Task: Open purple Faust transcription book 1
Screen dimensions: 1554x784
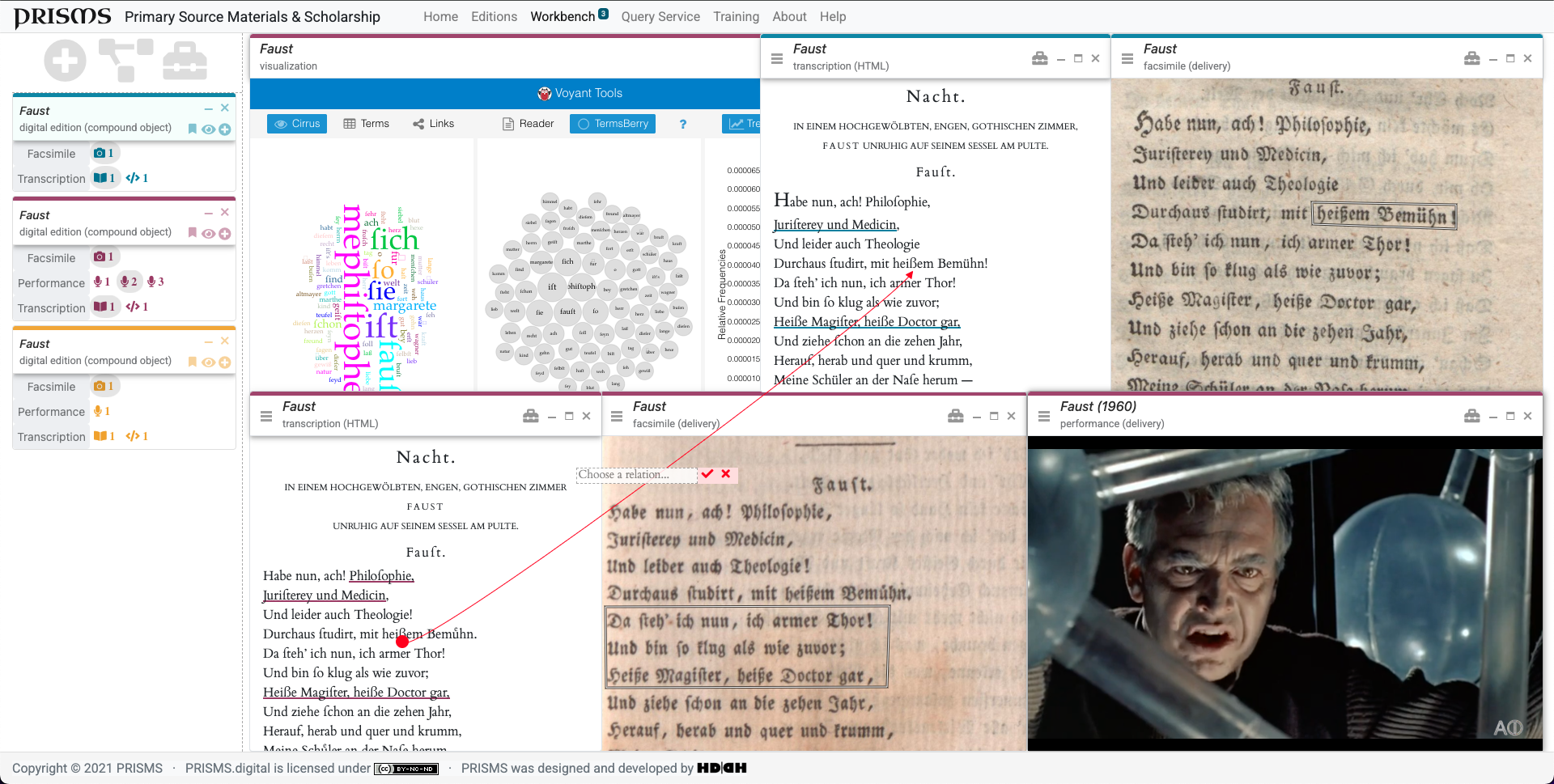Action: pos(104,307)
